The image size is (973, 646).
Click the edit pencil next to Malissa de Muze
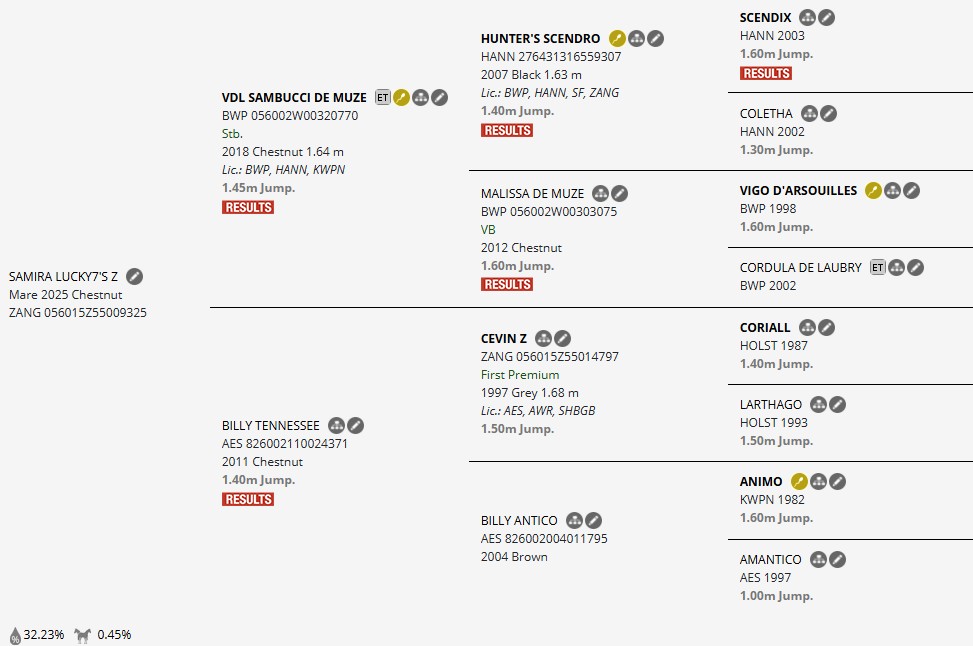[620, 194]
